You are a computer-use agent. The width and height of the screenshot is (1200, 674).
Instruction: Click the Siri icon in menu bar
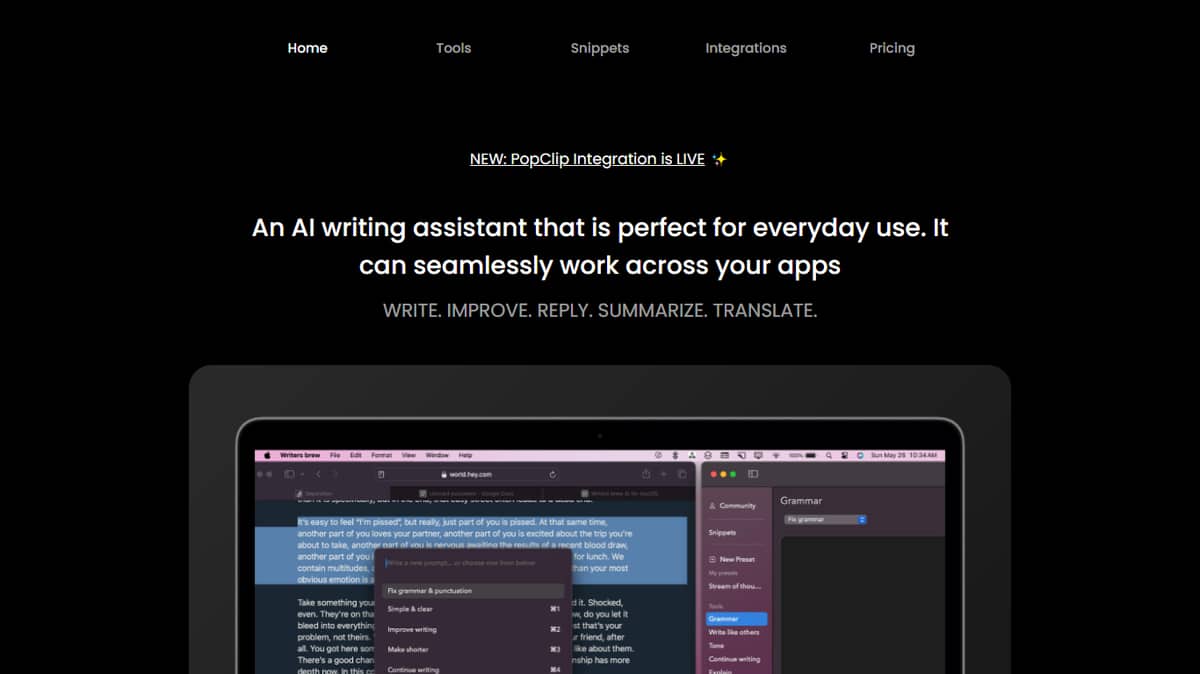coord(860,456)
